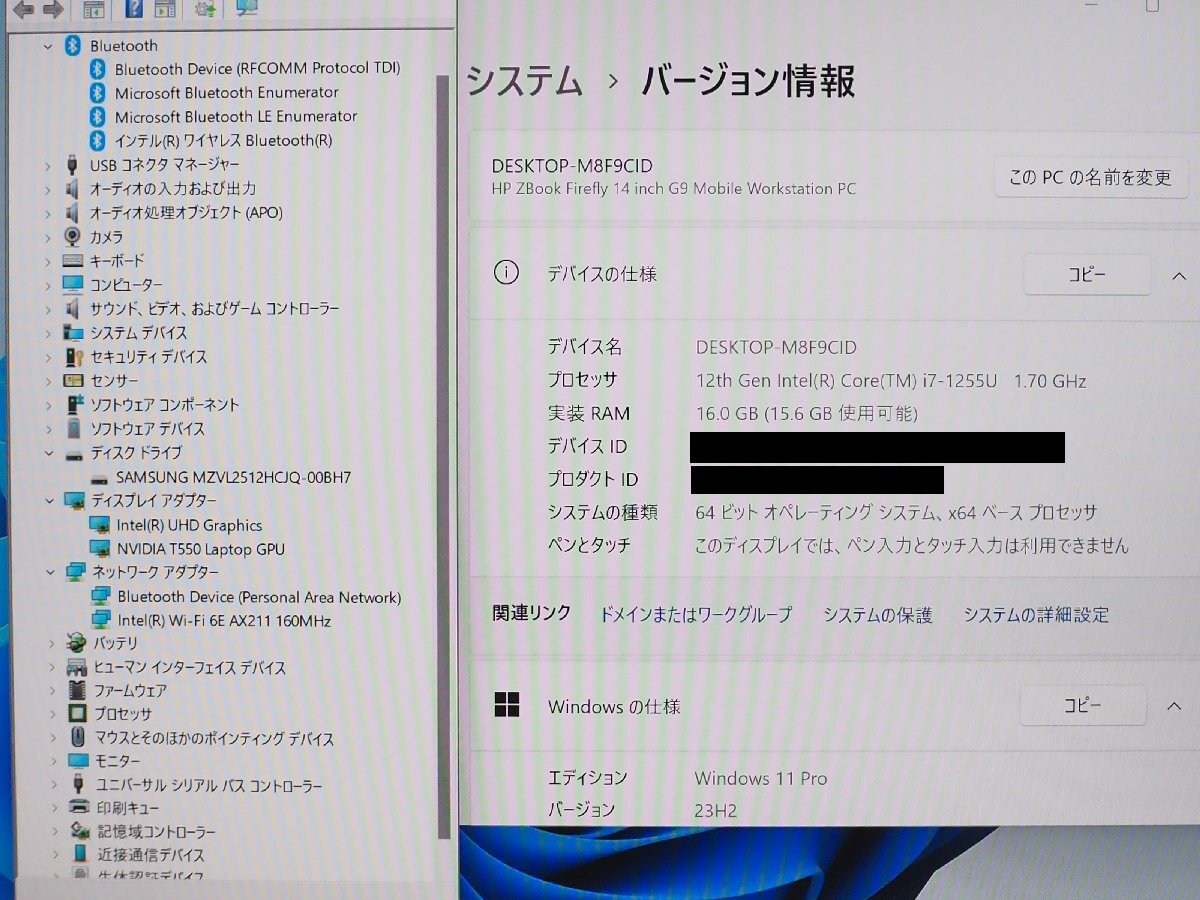Screen dimensions: 1200x900
Task: Click the この PC の名前を変更 button
Action: 1090,178
